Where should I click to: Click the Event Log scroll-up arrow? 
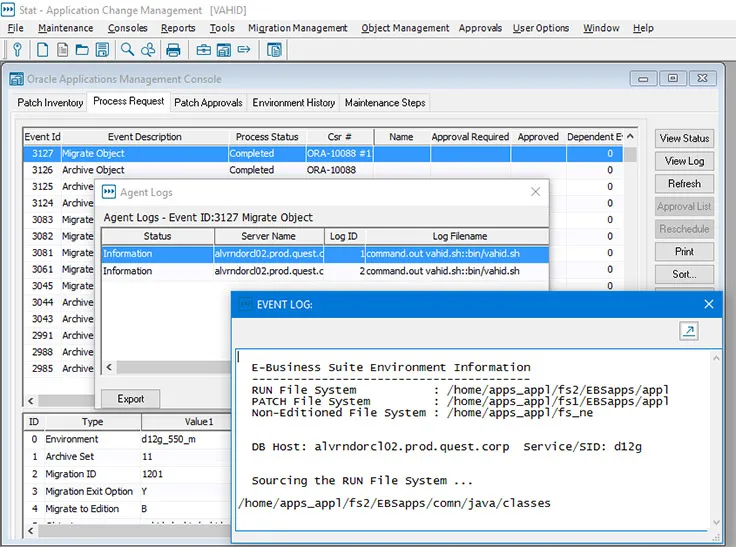pos(716,358)
